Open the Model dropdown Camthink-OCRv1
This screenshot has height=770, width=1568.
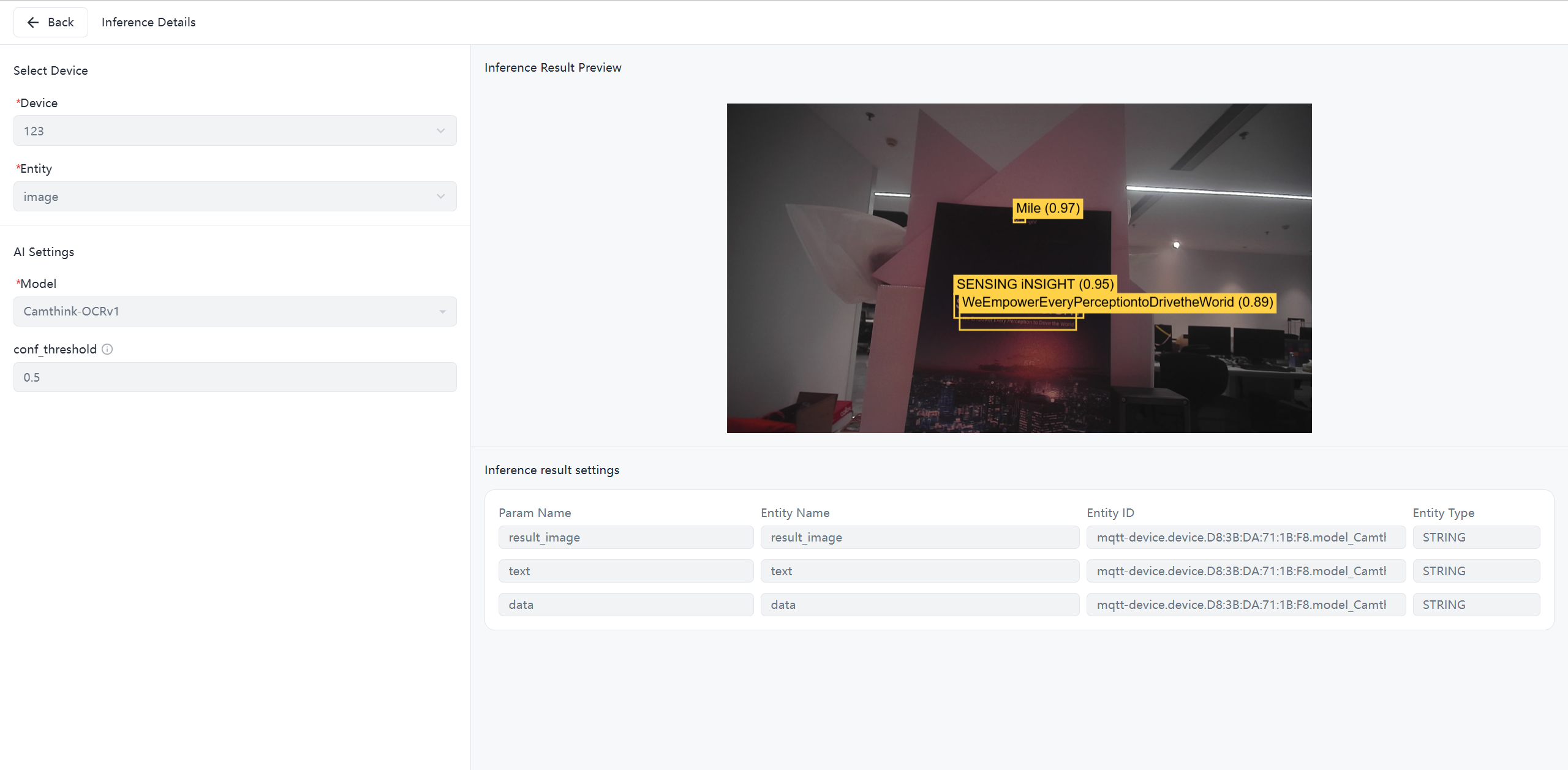click(x=235, y=311)
